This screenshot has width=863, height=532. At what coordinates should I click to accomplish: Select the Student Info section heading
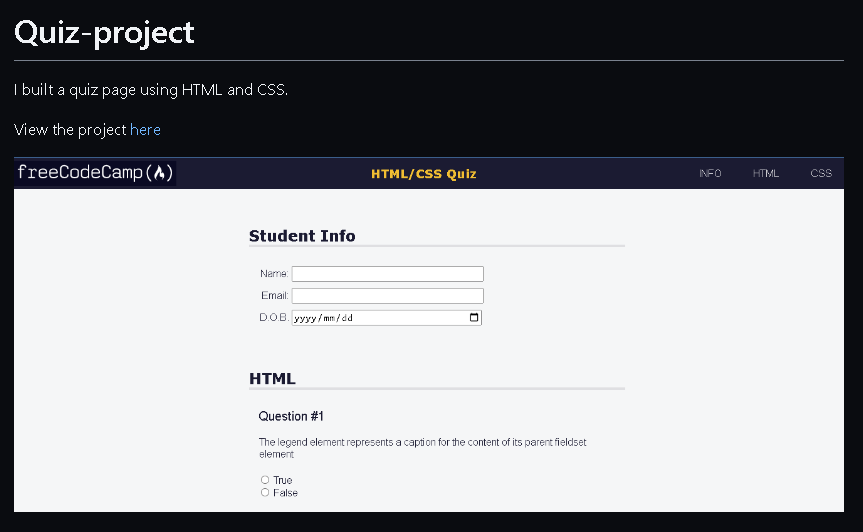(x=302, y=236)
